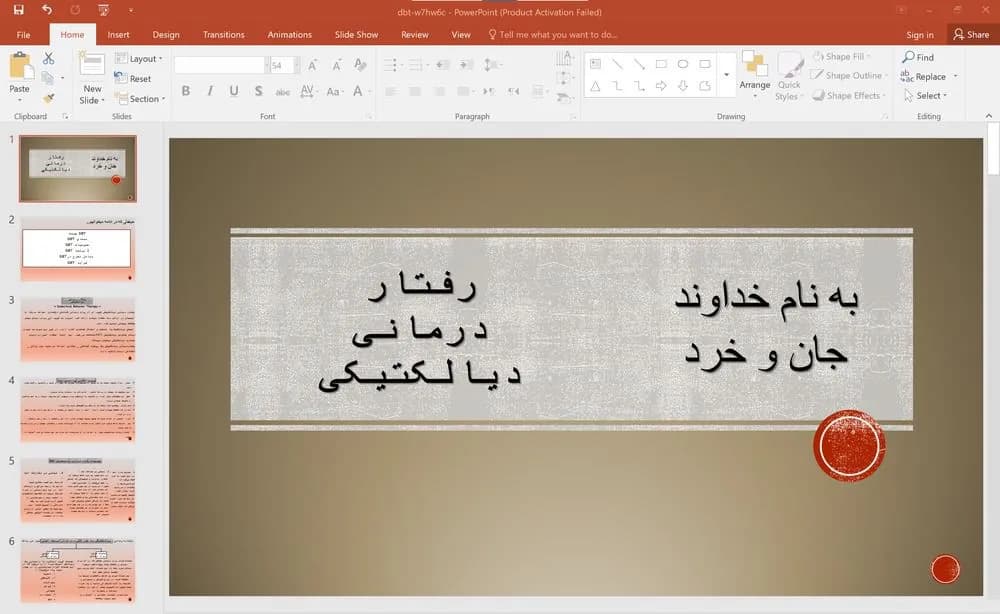1000x614 pixels.
Task: Click Shape Effects
Action: [848, 95]
